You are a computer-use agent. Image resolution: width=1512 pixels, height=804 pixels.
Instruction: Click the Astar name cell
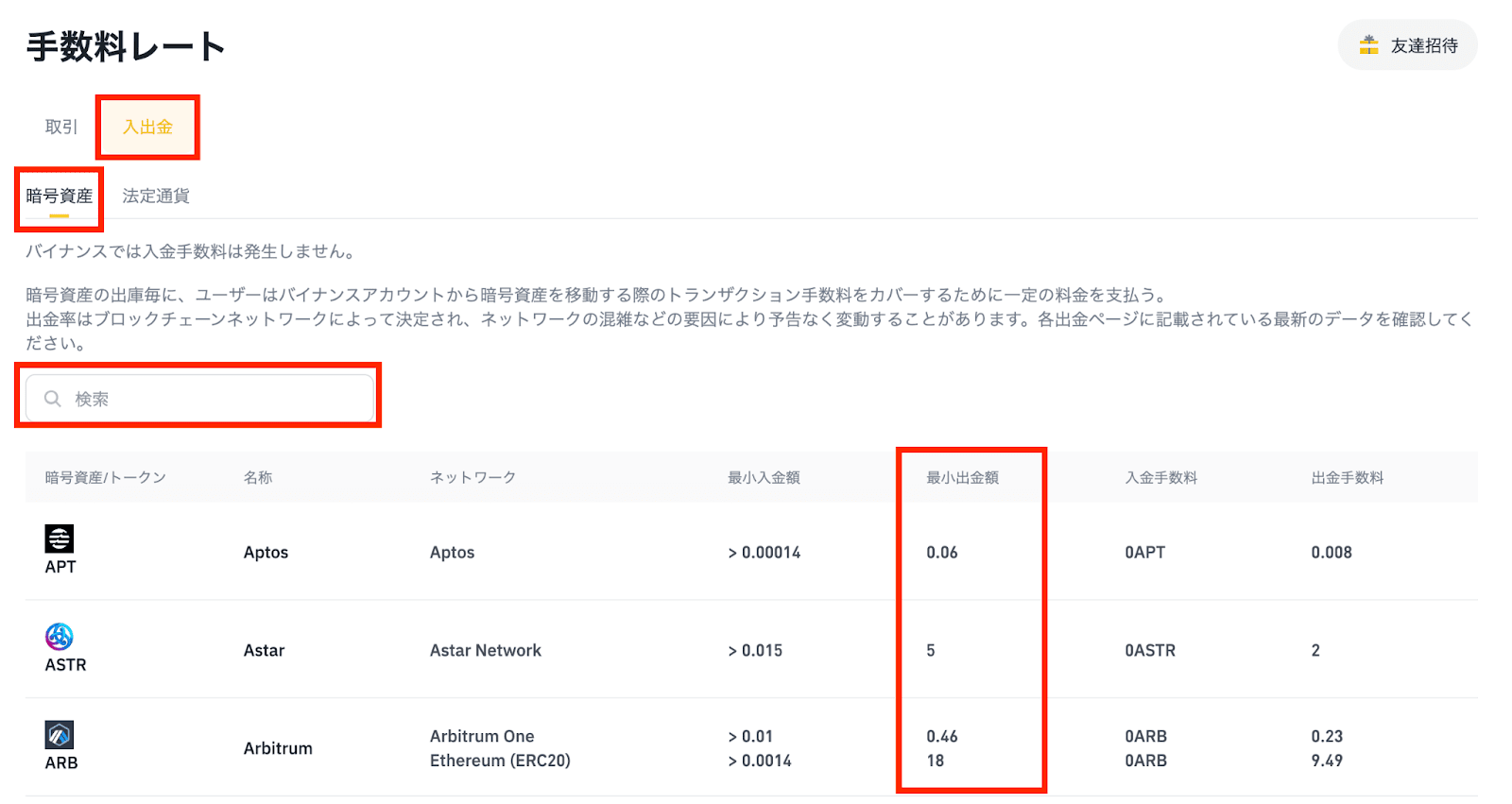point(264,650)
